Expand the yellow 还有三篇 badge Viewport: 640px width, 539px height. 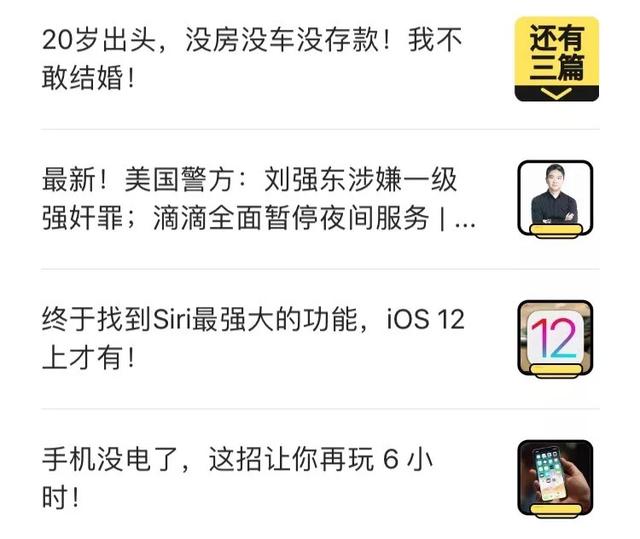556,59
